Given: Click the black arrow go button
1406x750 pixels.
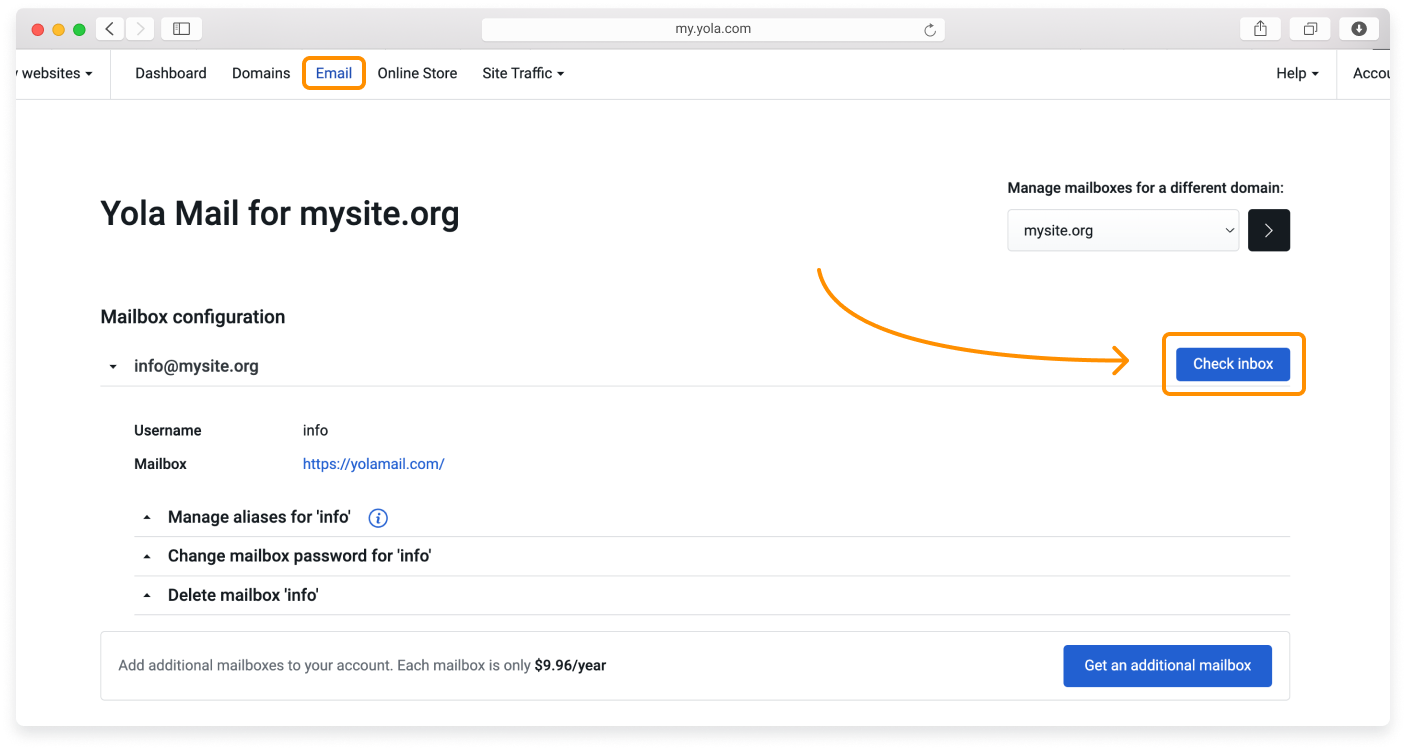Looking at the screenshot, I should [x=1268, y=230].
